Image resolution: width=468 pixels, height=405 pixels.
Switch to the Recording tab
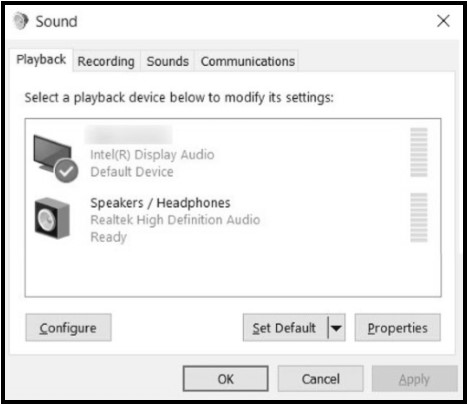tap(106, 61)
